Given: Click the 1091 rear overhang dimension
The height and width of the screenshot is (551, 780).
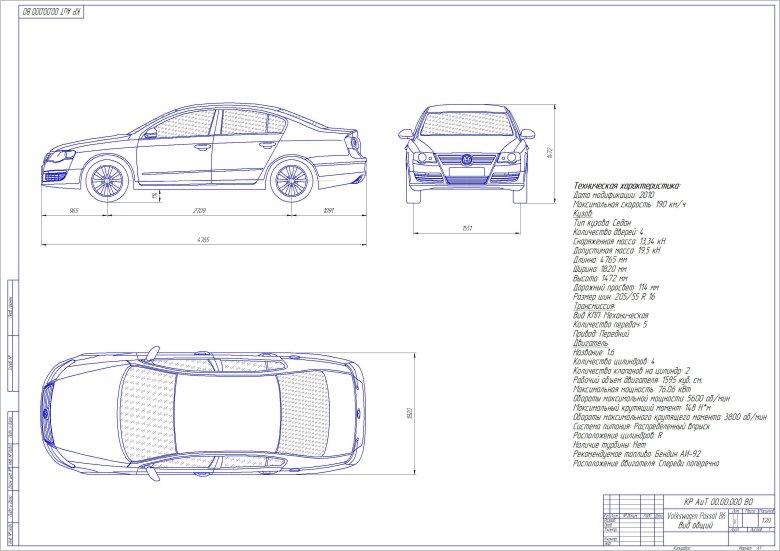Looking at the screenshot, I should (x=328, y=211).
